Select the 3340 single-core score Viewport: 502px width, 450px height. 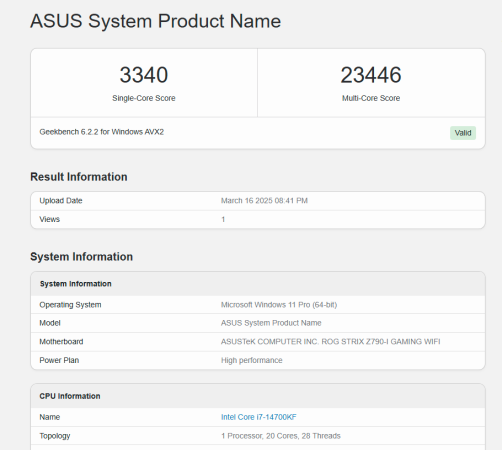[x=144, y=75]
